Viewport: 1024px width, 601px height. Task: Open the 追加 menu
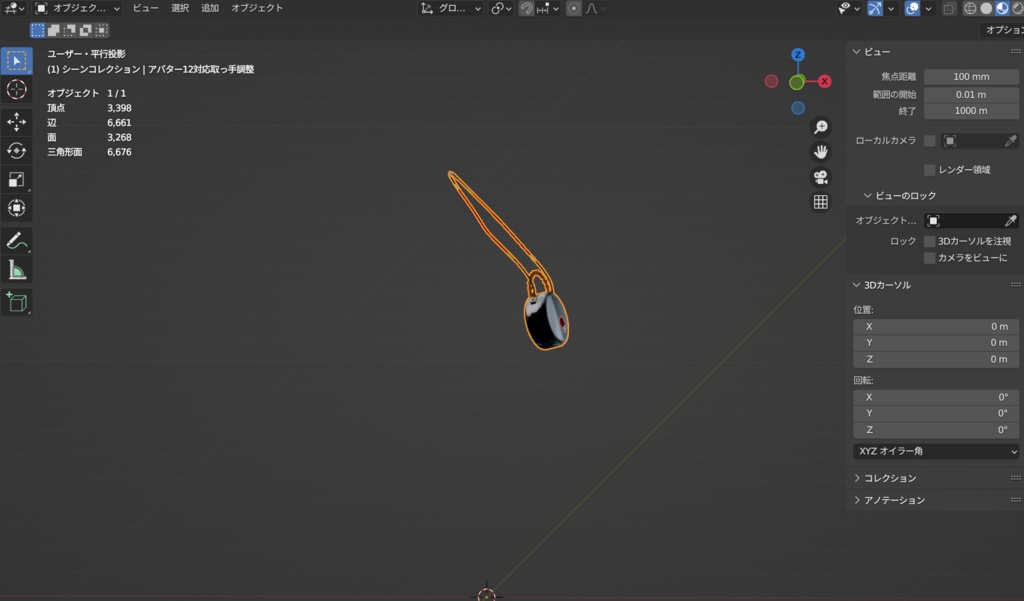click(210, 8)
